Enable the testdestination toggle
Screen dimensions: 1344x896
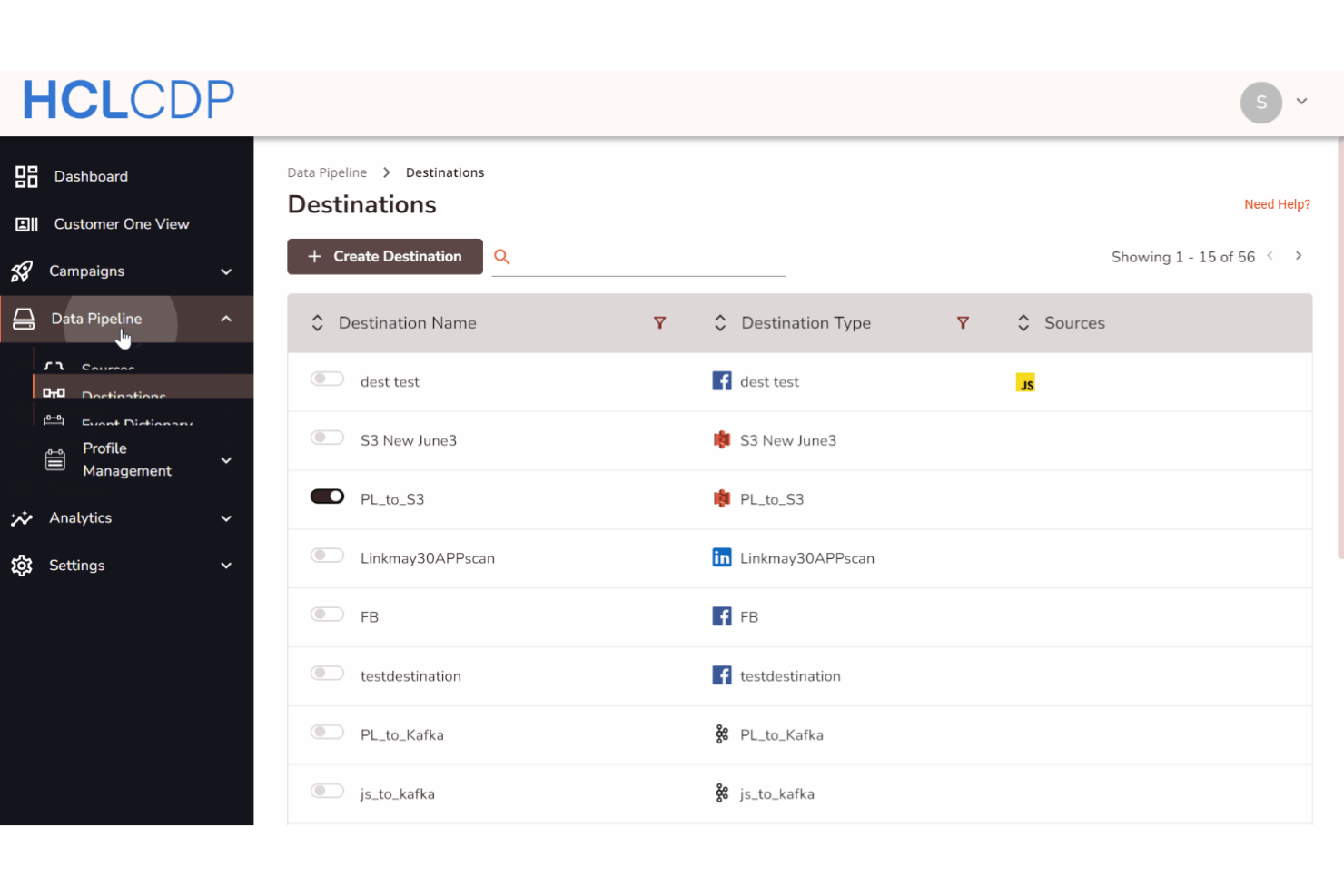(x=327, y=673)
